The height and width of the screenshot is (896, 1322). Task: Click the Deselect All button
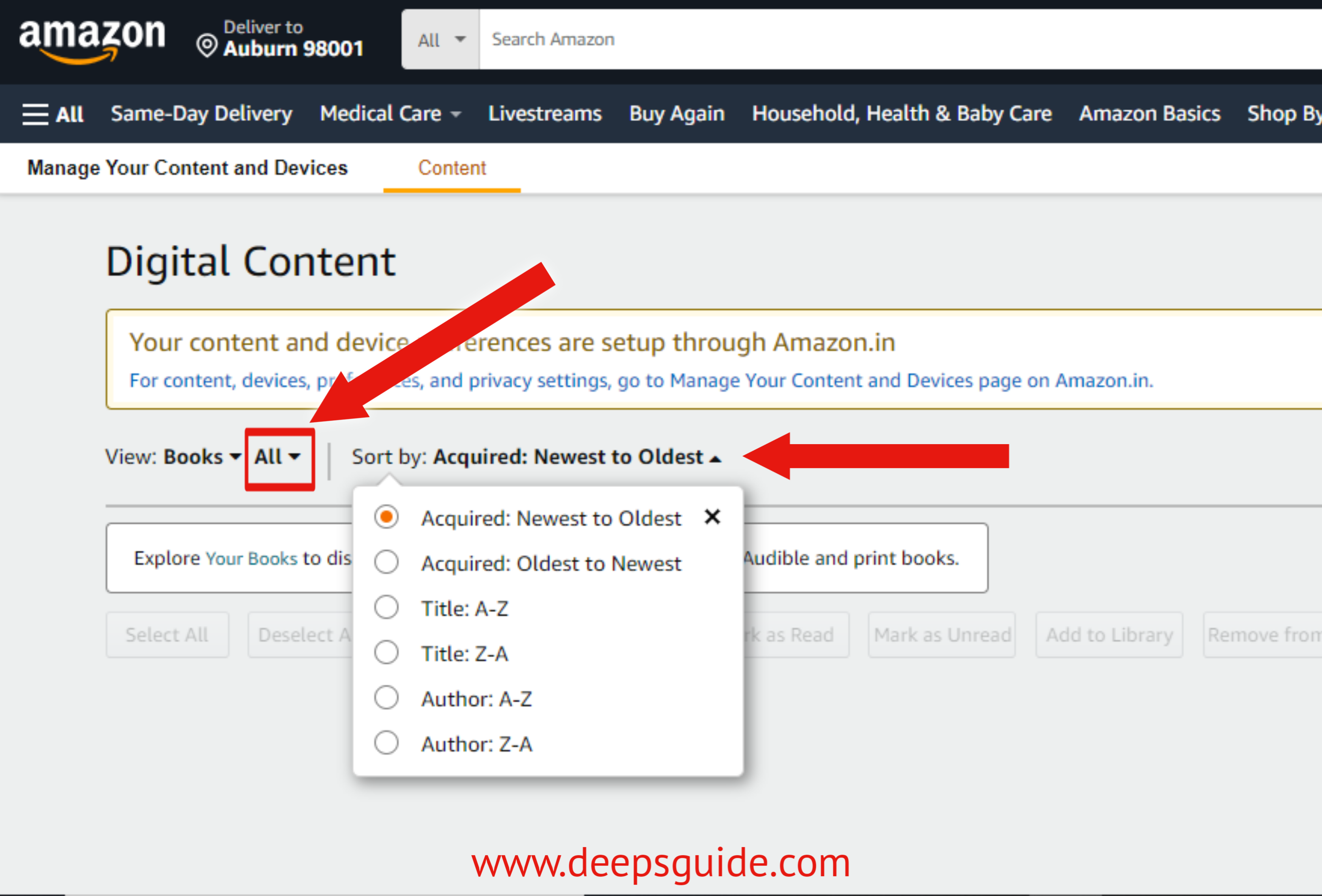click(x=301, y=634)
